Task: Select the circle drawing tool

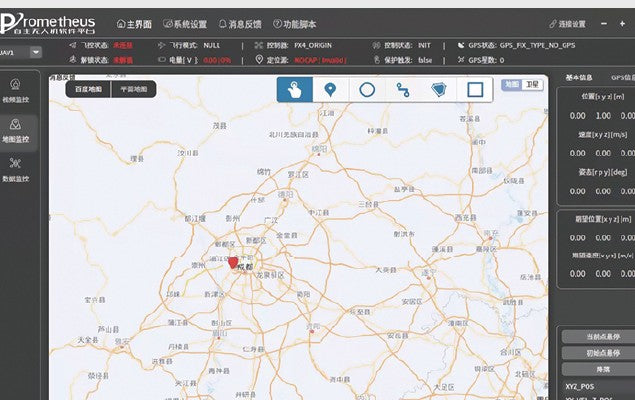Action: point(367,89)
